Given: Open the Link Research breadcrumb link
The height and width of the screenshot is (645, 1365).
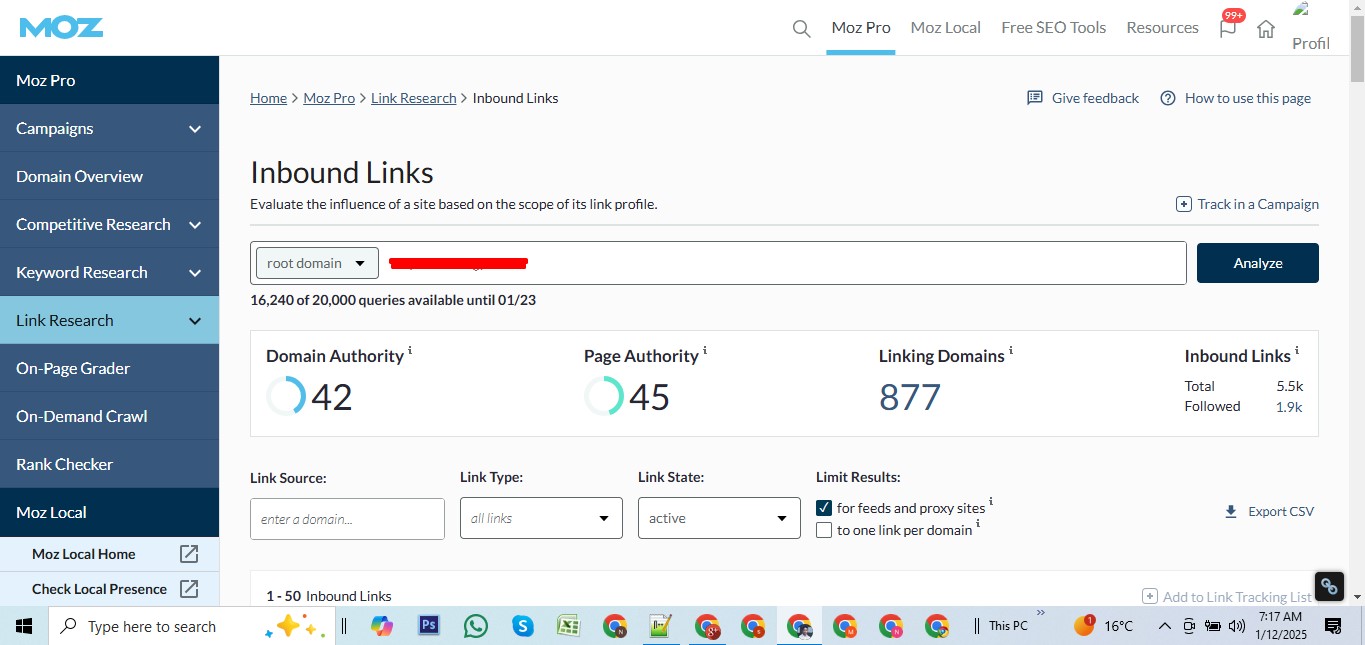Looking at the screenshot, I should click(413, 98).
